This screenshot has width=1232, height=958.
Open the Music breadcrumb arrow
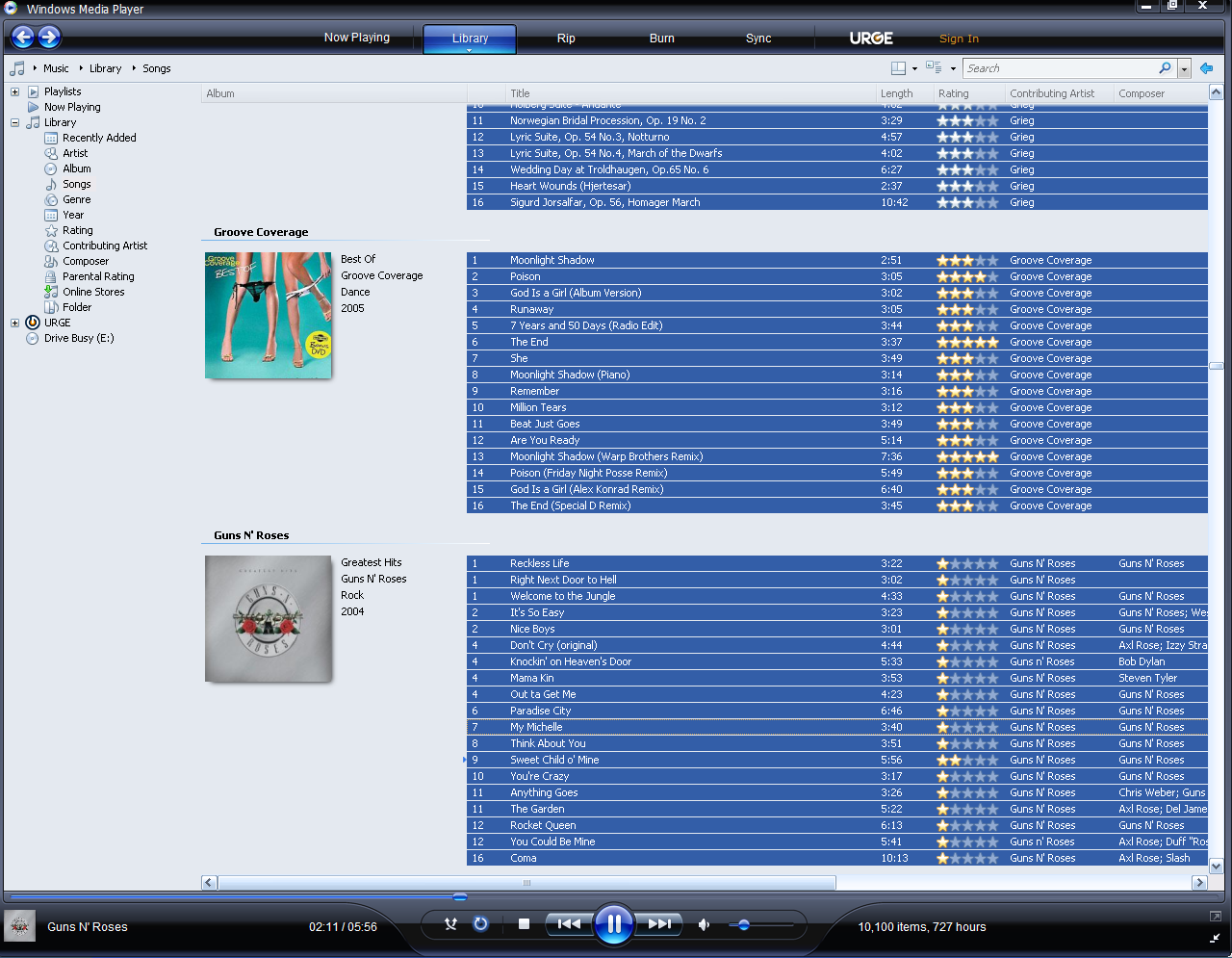[35, 68]
